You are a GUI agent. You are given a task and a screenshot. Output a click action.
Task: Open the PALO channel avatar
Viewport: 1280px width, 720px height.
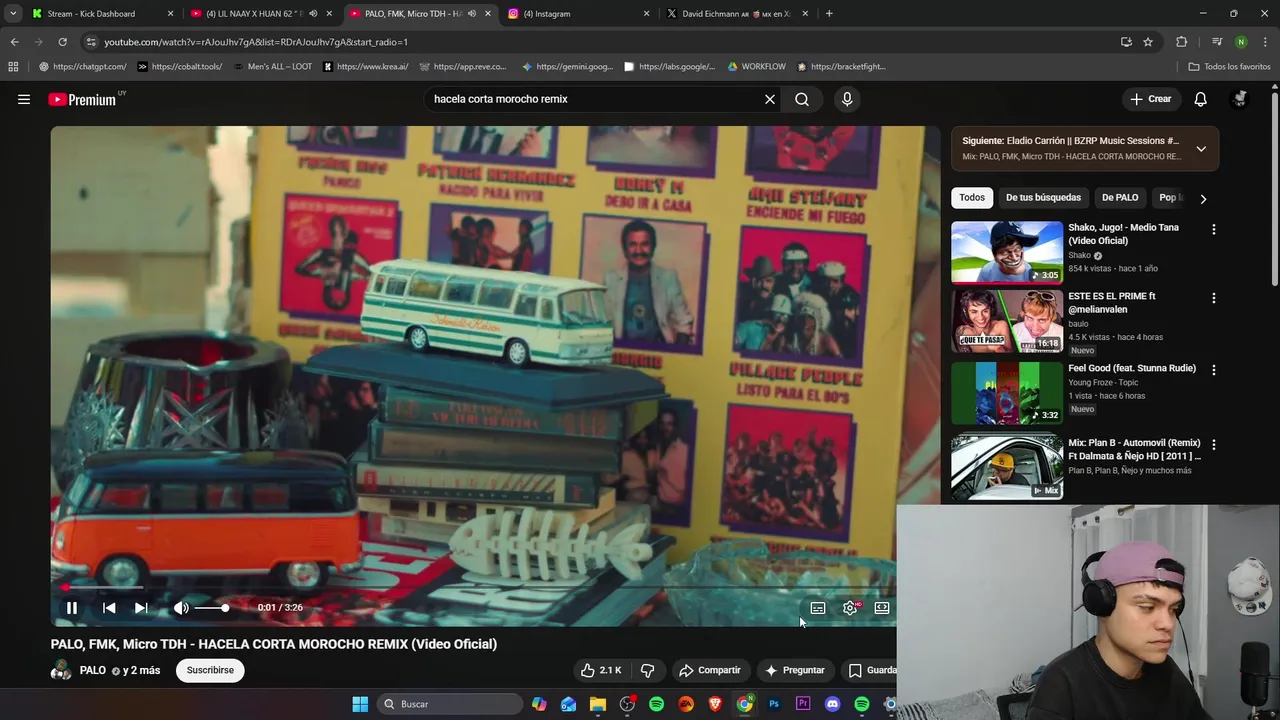(61, 670)
